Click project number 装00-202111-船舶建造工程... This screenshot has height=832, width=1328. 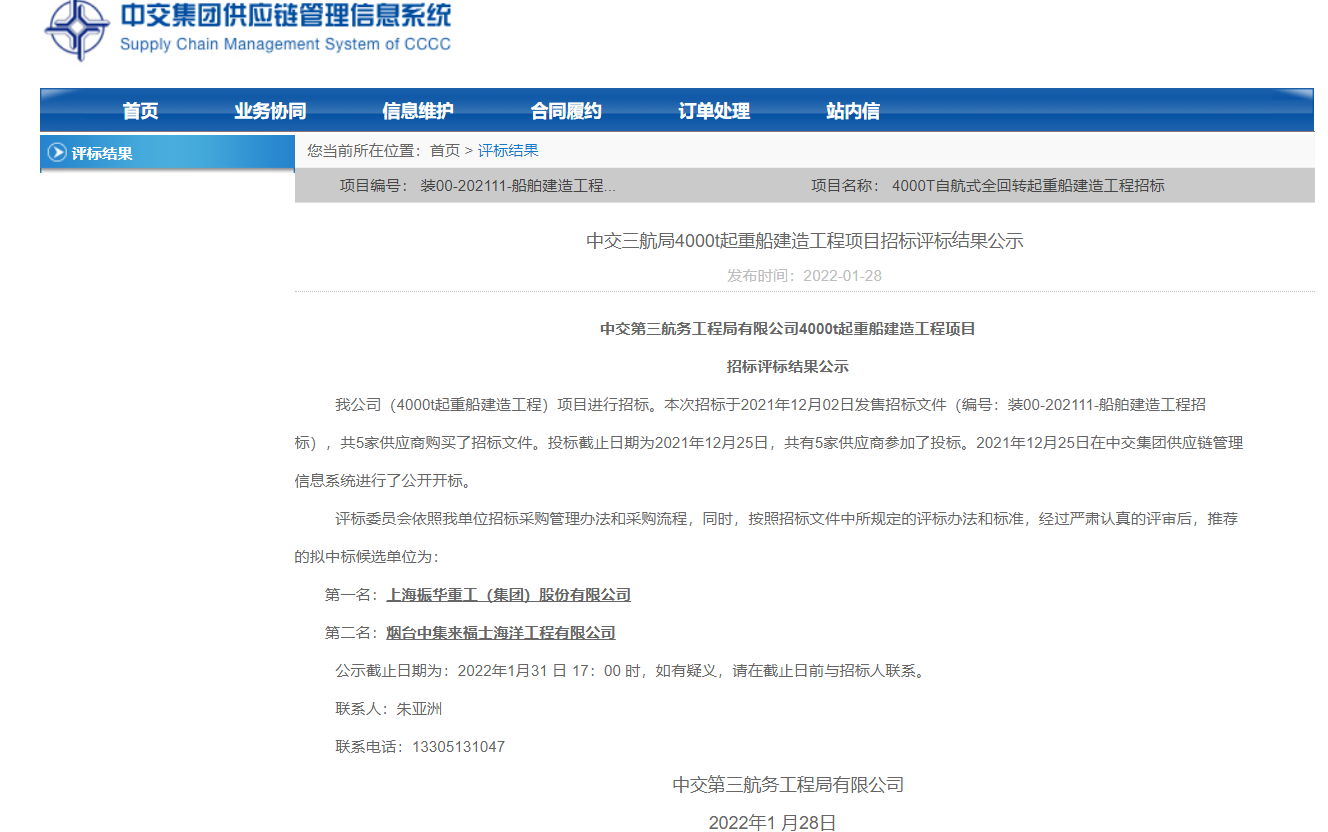[518, 186]
